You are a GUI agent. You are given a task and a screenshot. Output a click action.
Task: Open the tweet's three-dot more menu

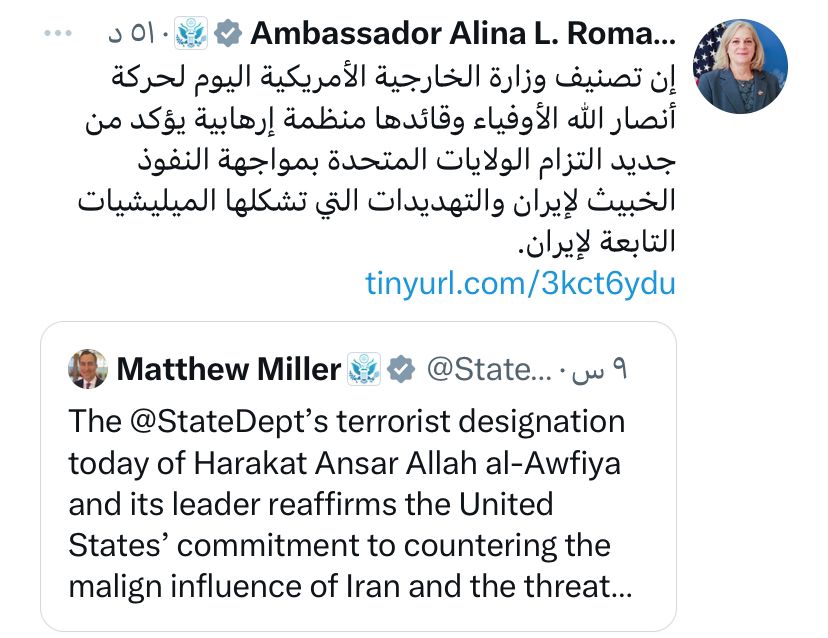pos(59,34)
